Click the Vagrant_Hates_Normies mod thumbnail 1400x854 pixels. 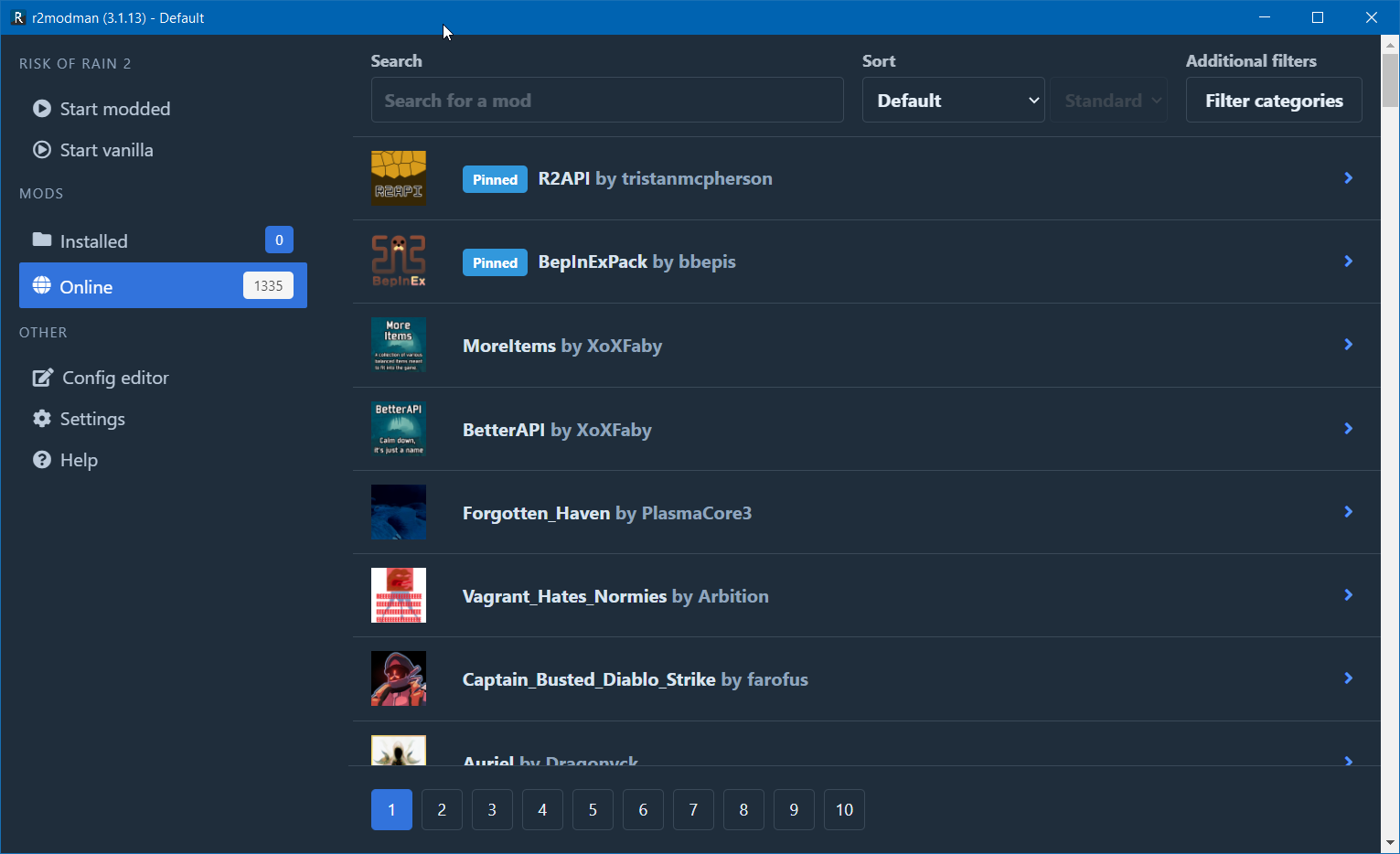click(x=399, y=595)
